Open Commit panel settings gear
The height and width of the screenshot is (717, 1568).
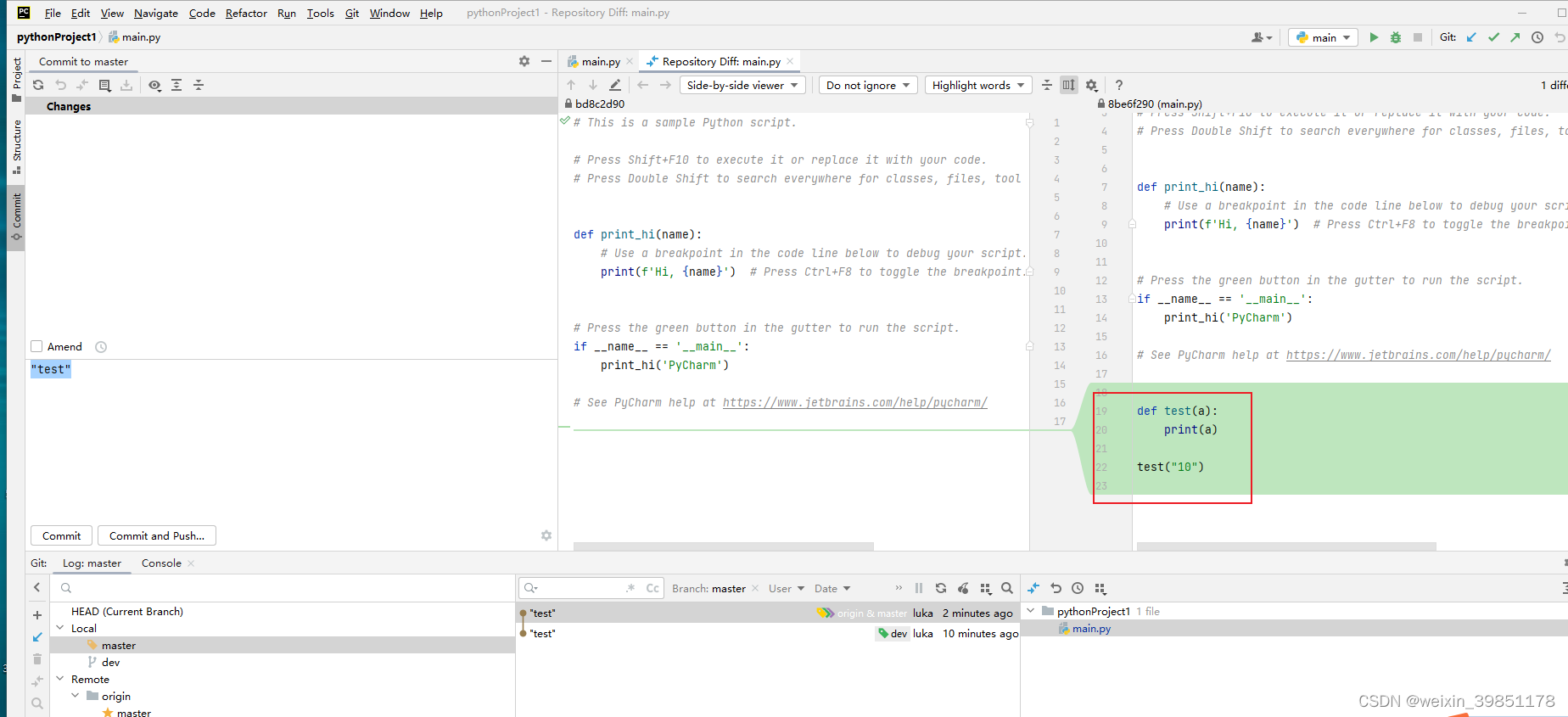(x=524, y=61)
